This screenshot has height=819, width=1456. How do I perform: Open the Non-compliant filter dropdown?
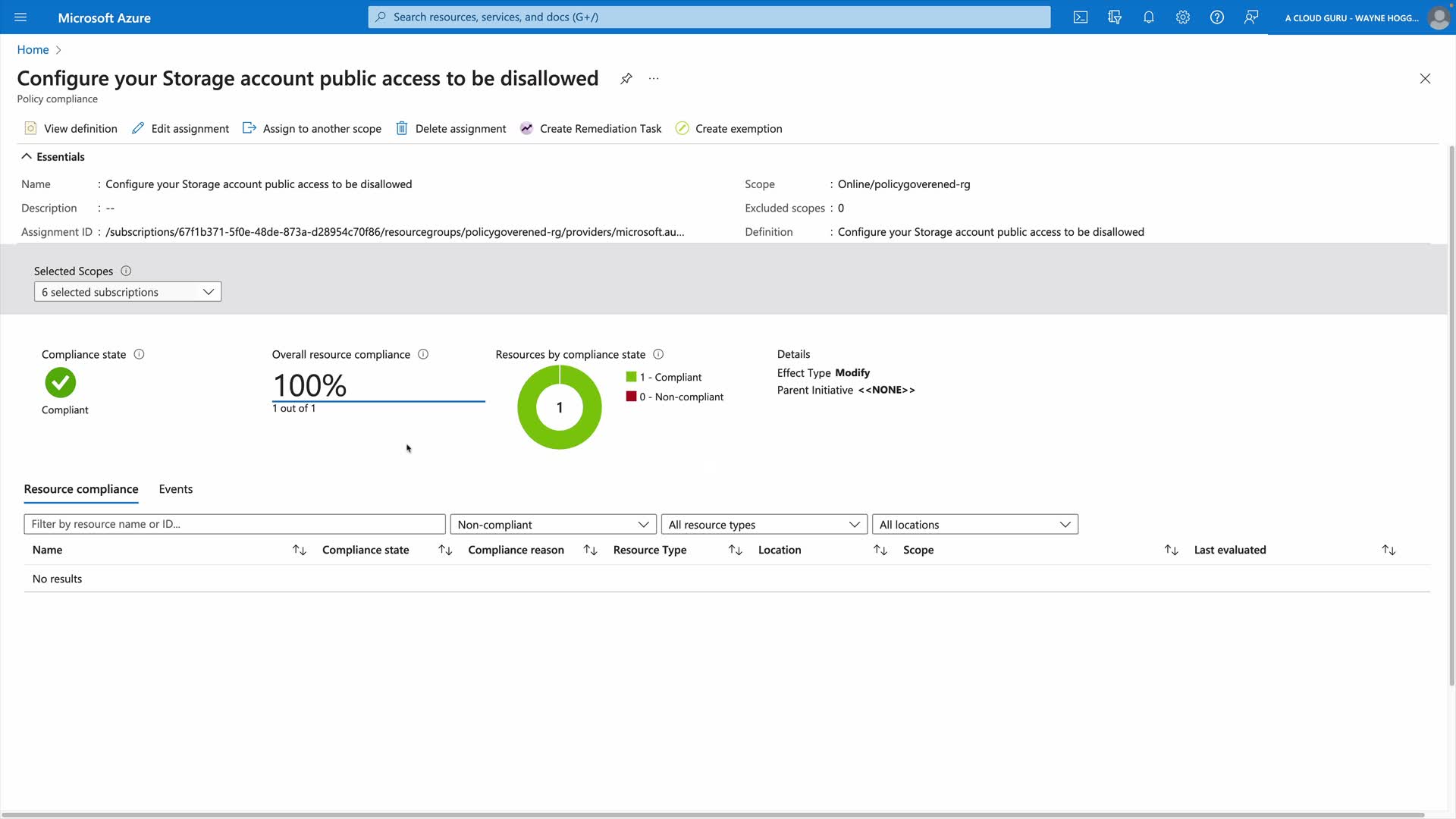coord(553,525)
